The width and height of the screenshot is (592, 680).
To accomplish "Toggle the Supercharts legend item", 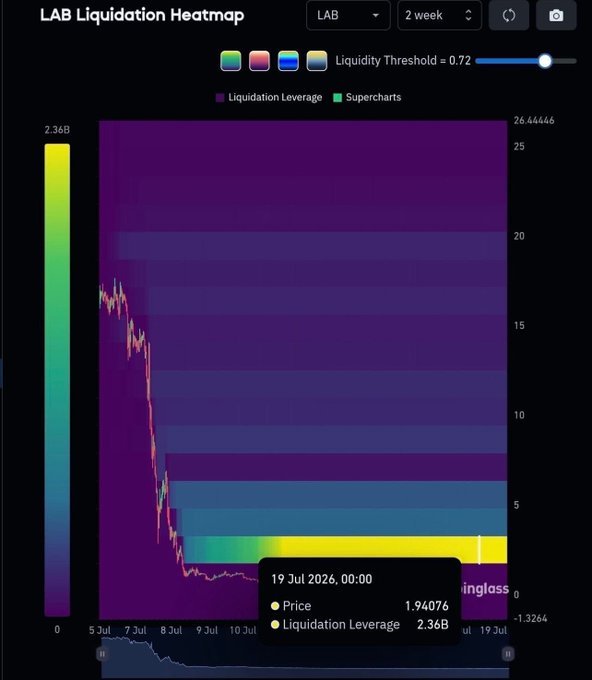I will pyautogui.click(x=367, y=97).
